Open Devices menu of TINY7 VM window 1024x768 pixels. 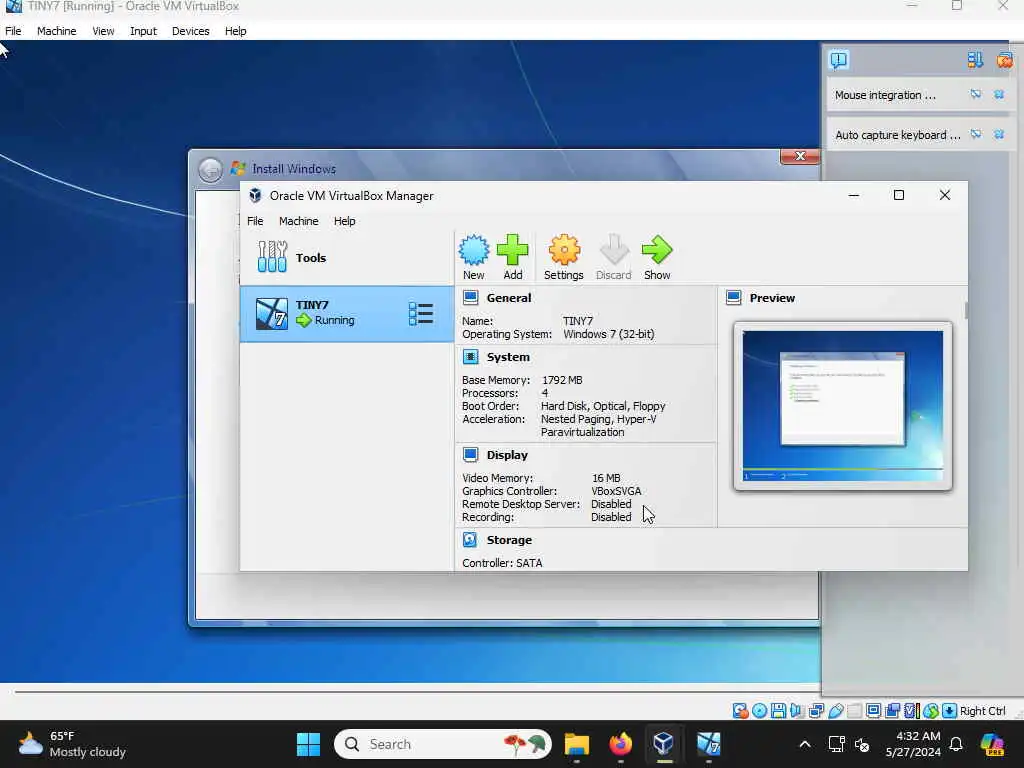point(191,31)
